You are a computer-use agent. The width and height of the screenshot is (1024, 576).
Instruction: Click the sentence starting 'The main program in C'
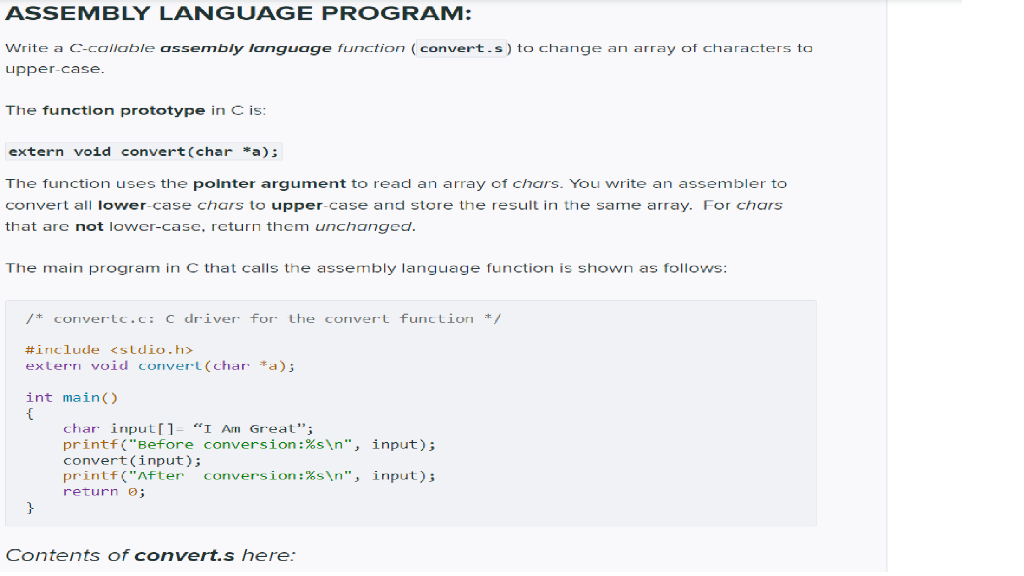366,268
